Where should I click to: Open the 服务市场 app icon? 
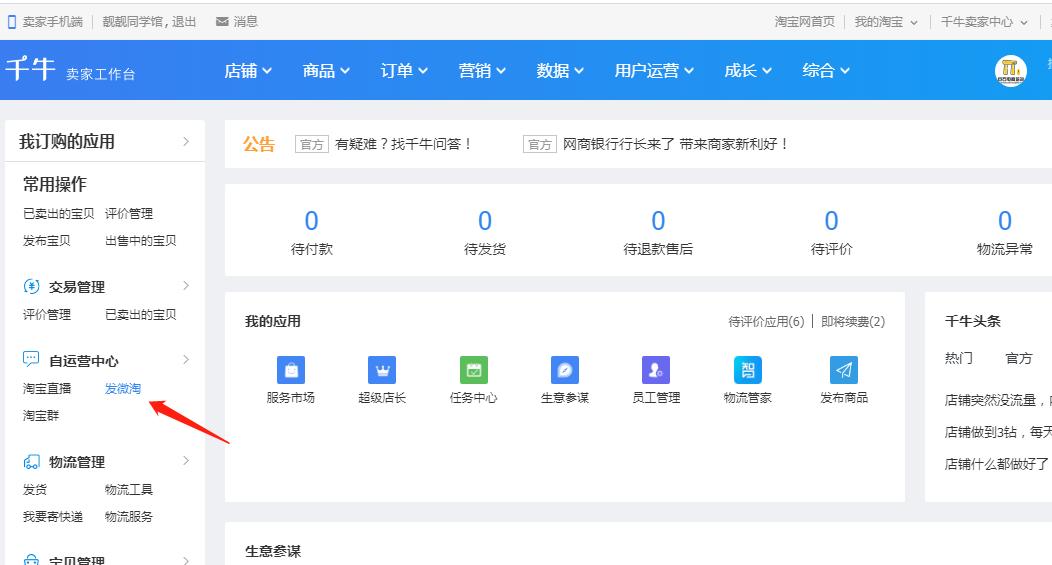coord(291,370)
